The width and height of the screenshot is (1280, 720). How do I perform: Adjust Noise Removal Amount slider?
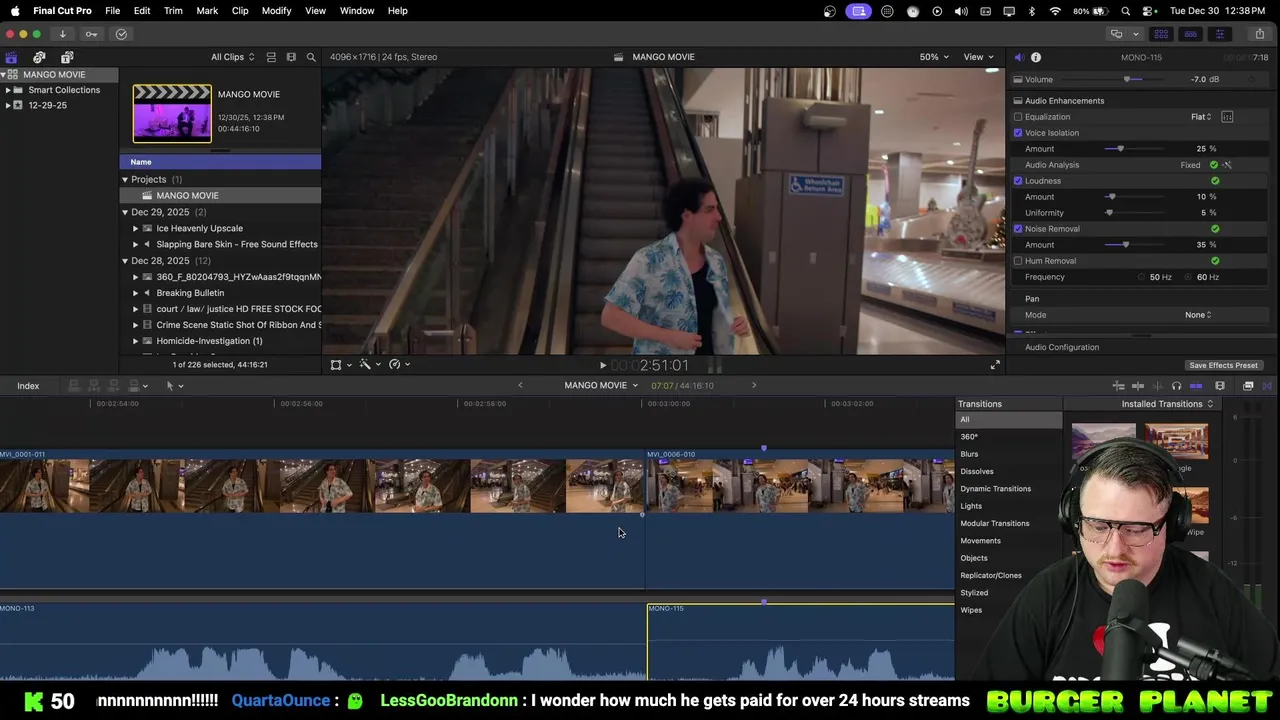[x=1125, y=245]
